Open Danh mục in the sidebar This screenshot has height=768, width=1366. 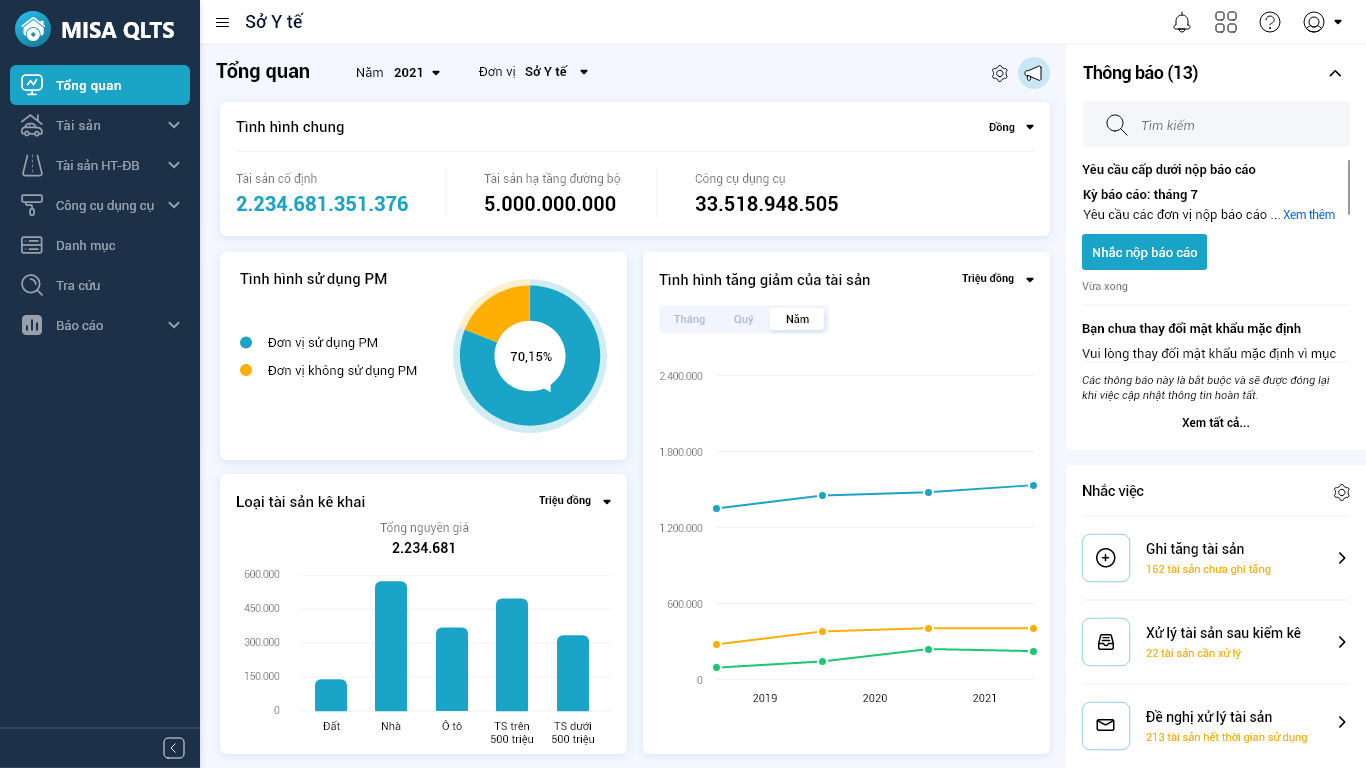coord(86,245)
